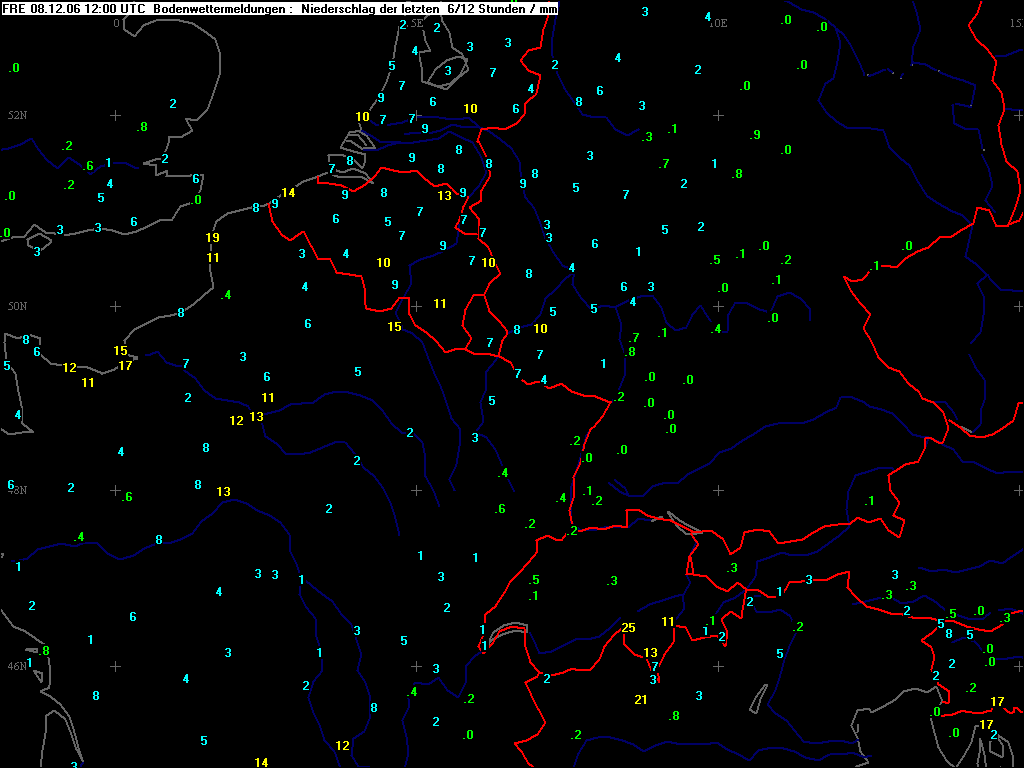This screenshot has height=768, width=1024.
Task: Click the green .9 precipitation value
Action: pyautogui.click(x=755, y=135)
